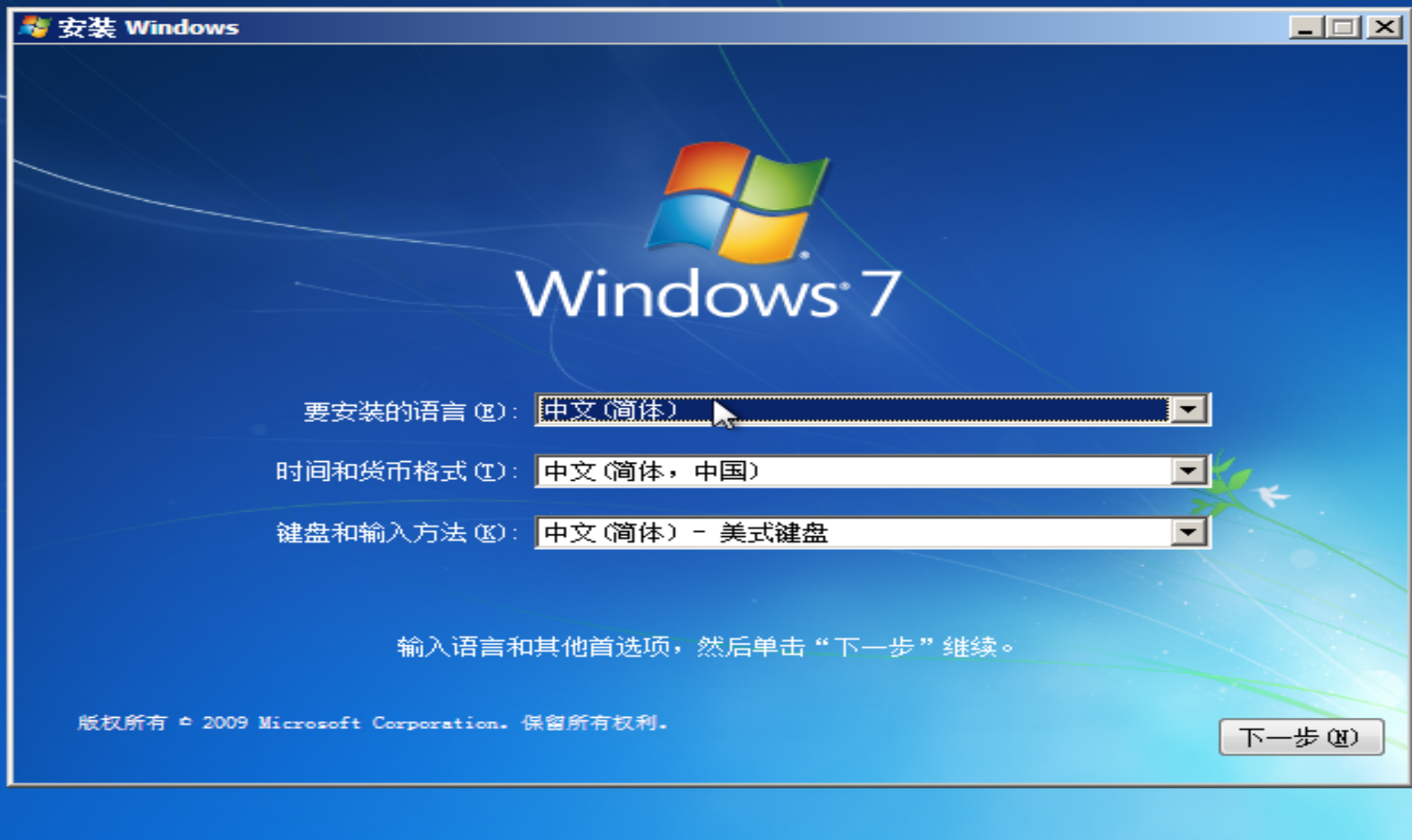This screenshot has width=1412, height=840.
Task: Open the time and currency format dropdown arrow
Action: (1188, 471)
